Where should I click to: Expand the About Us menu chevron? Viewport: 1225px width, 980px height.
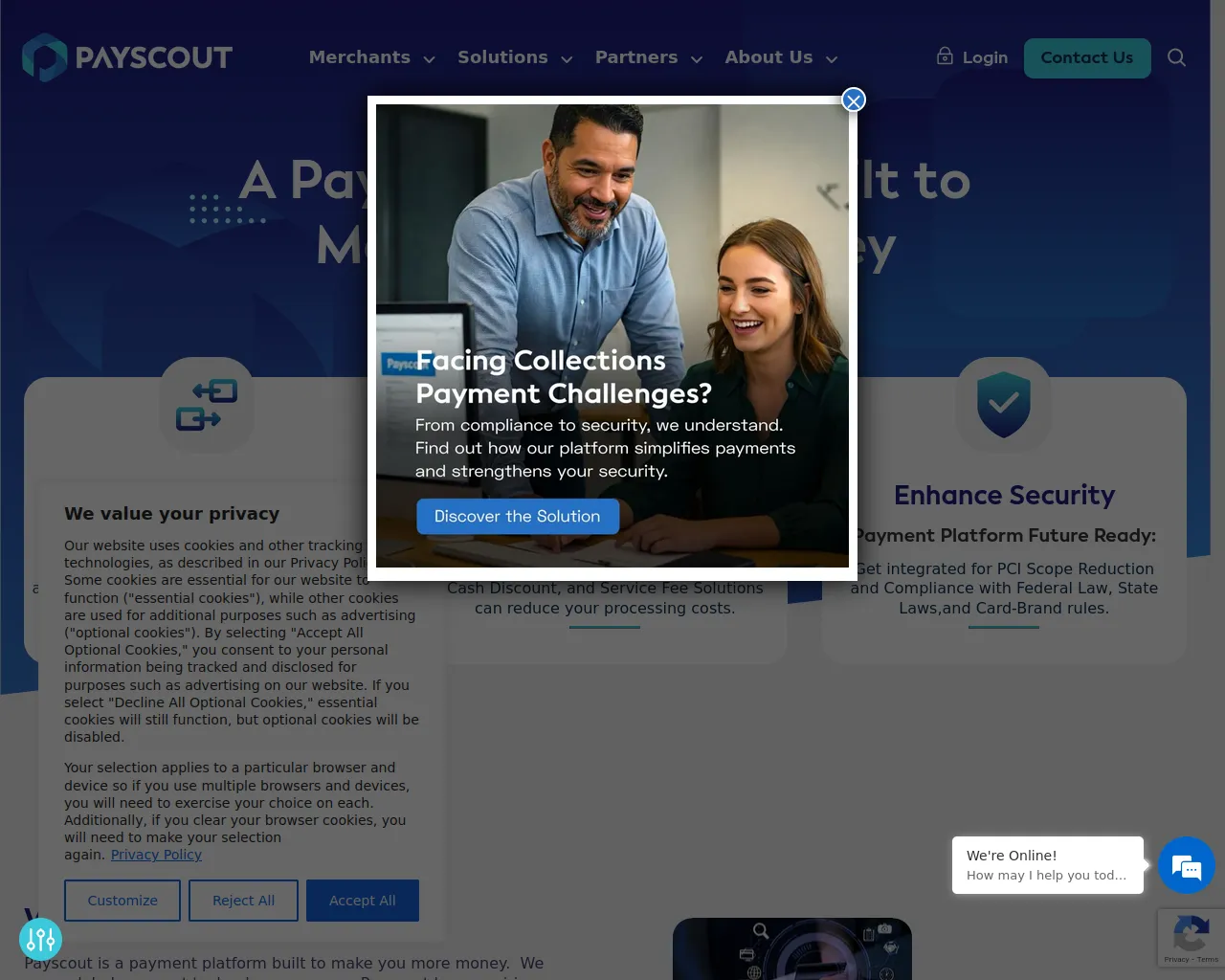pos(832,59)
